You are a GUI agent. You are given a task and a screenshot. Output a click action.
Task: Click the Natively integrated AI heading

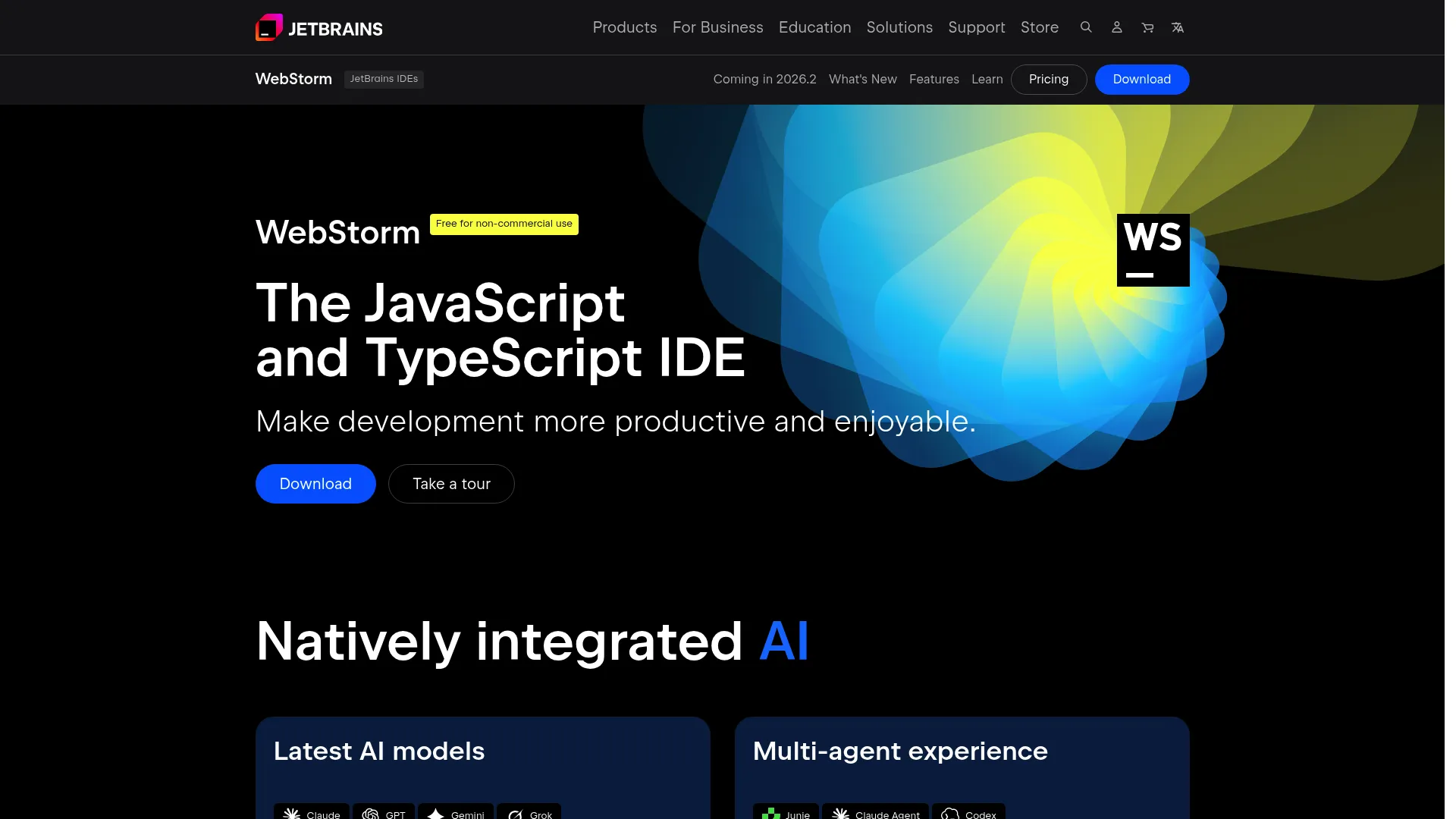point(532,642)
